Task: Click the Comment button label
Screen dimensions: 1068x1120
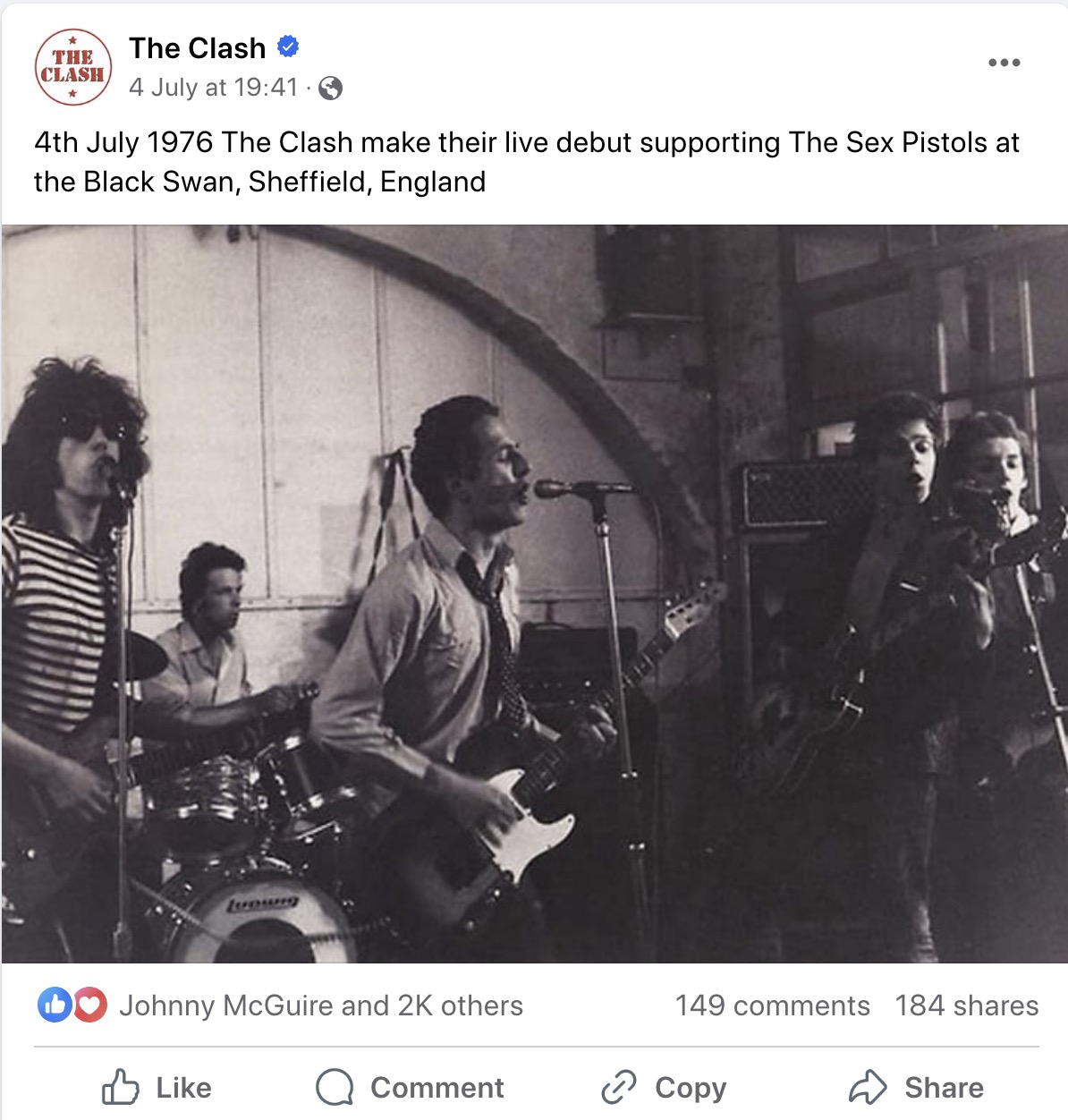Action: click(x=437, y=1088)
